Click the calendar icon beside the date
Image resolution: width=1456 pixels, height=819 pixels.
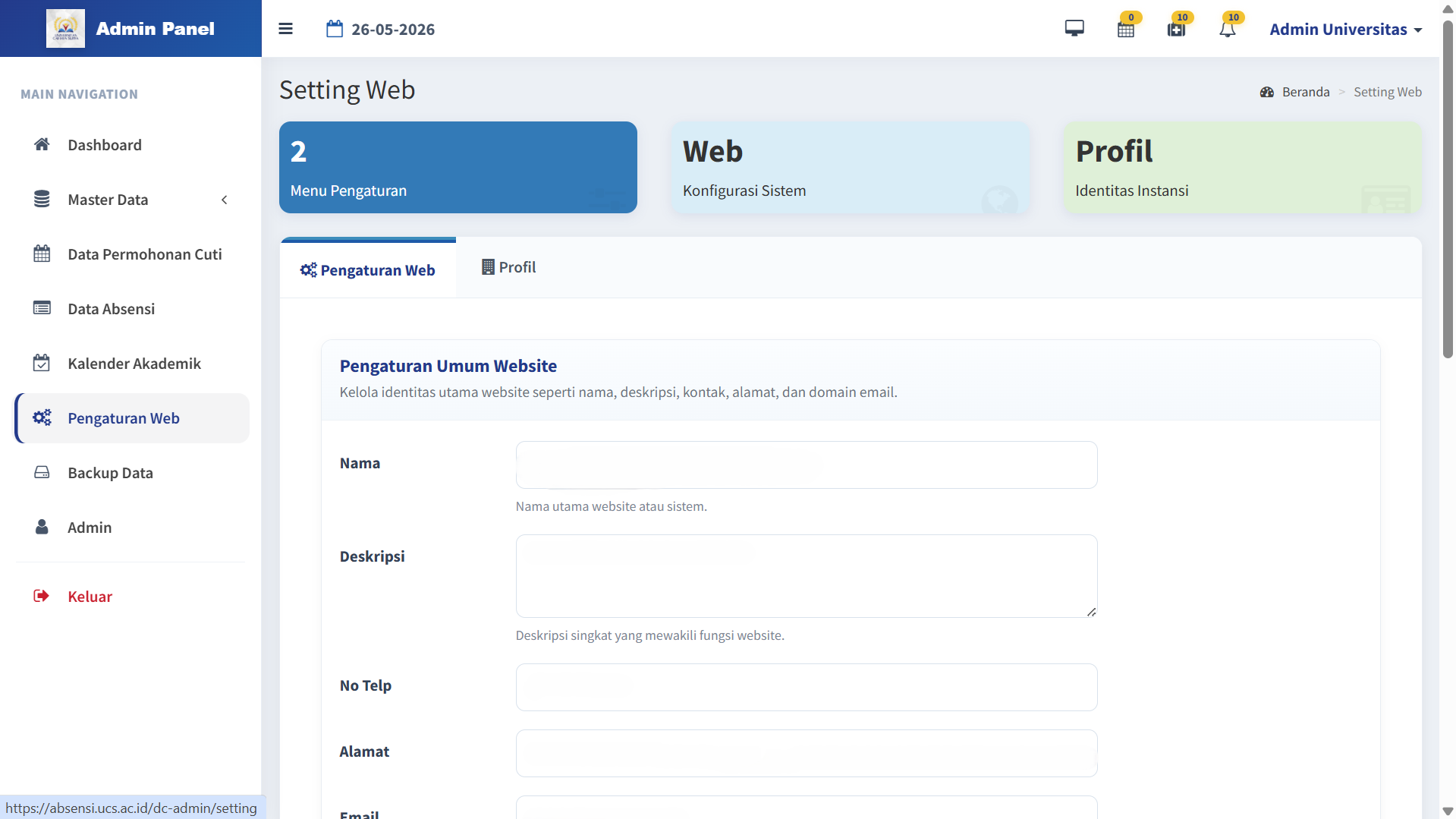[x=335, y=29]
